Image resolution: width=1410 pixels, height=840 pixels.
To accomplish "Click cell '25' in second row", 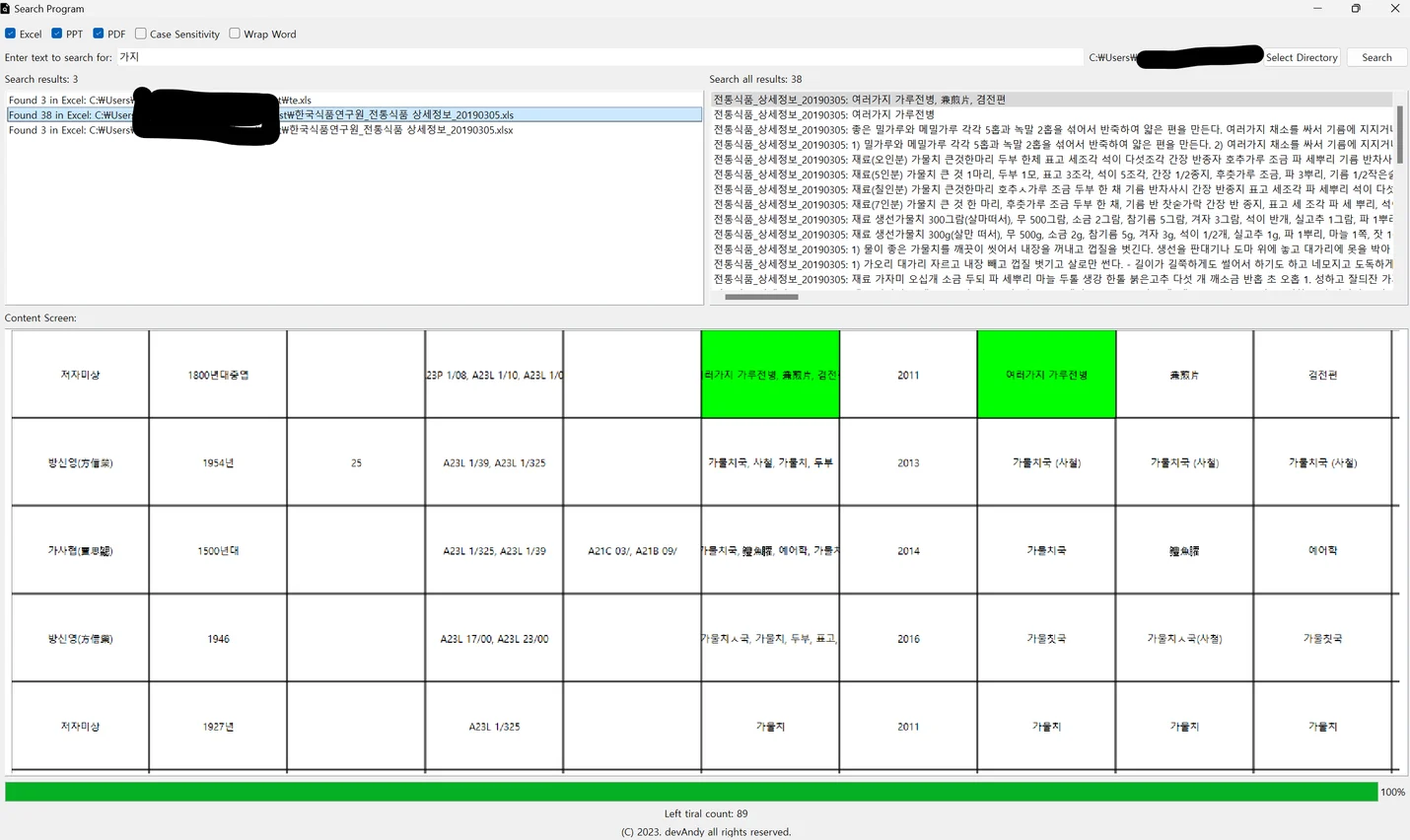I will [x=356, y=462].
